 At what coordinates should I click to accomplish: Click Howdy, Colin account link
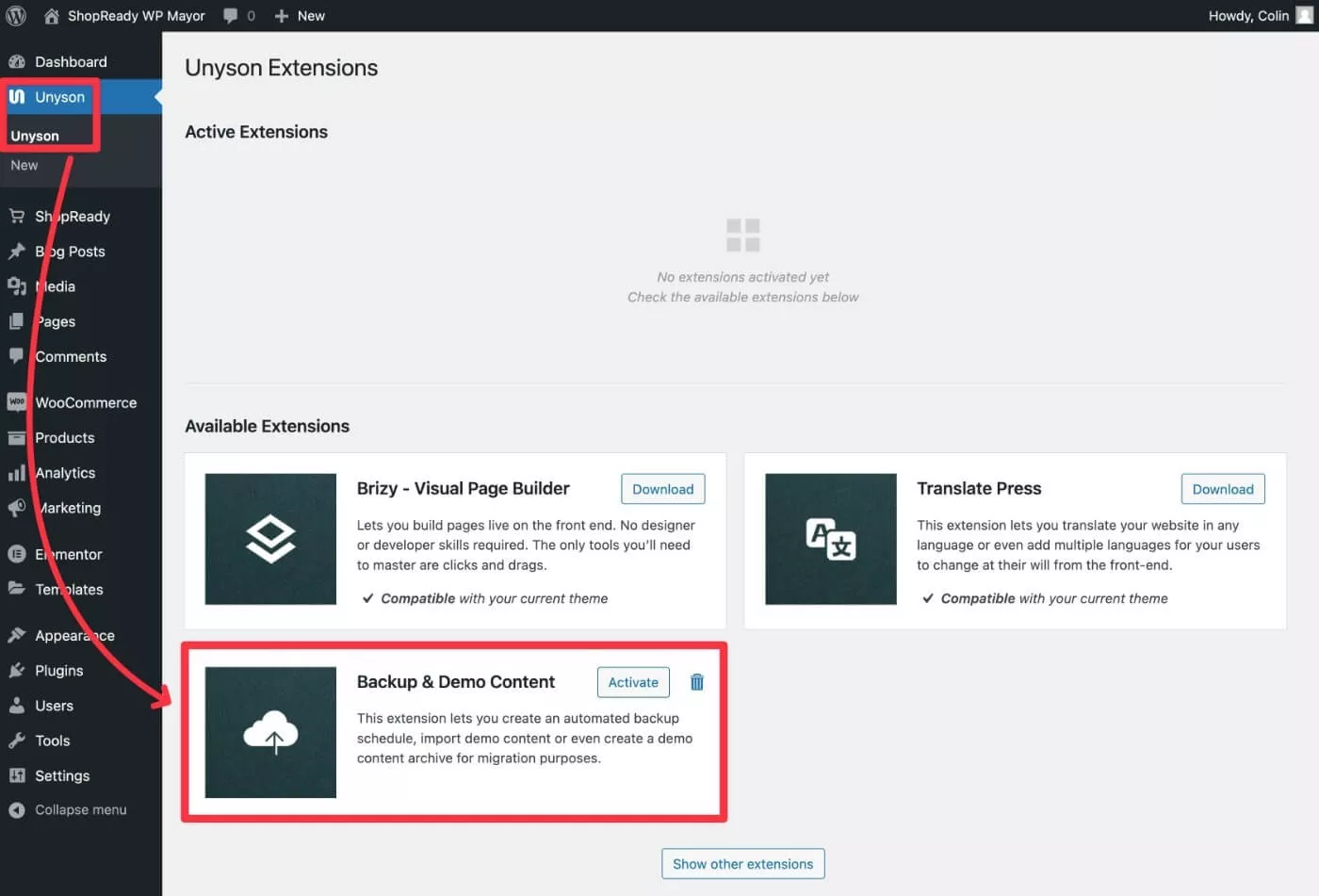1248,16
